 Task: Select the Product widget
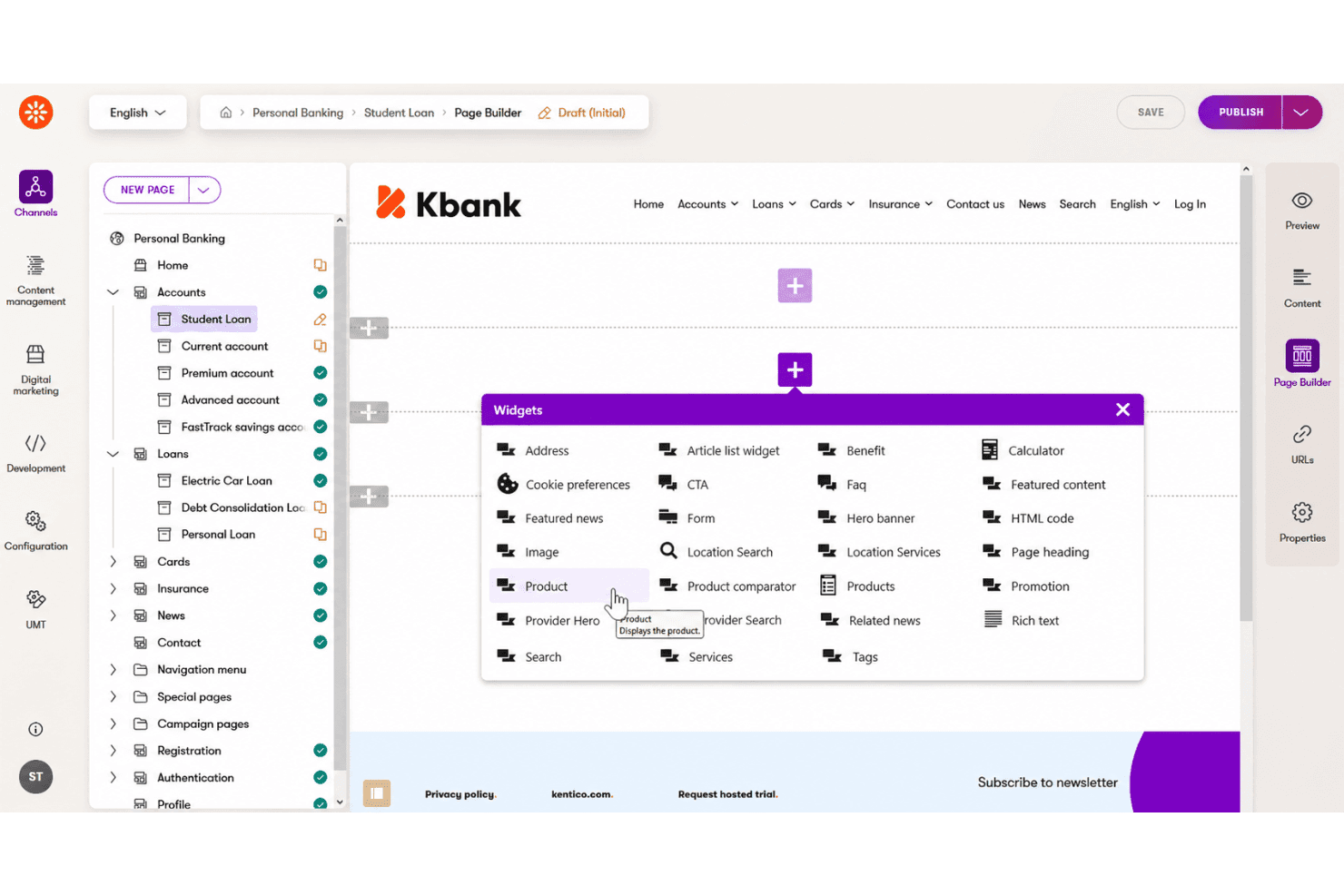tap(569, 586)
